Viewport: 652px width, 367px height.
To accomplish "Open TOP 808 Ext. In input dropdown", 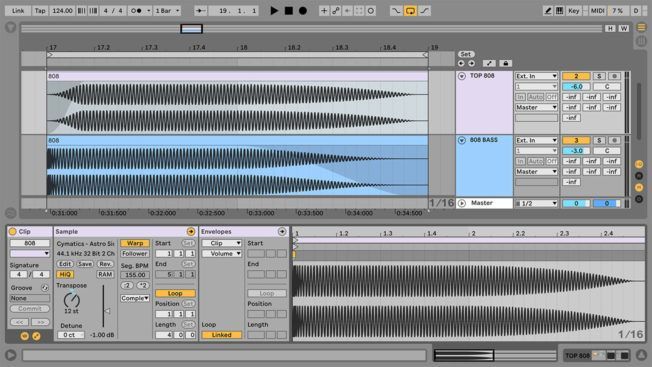I will point(536,76).
